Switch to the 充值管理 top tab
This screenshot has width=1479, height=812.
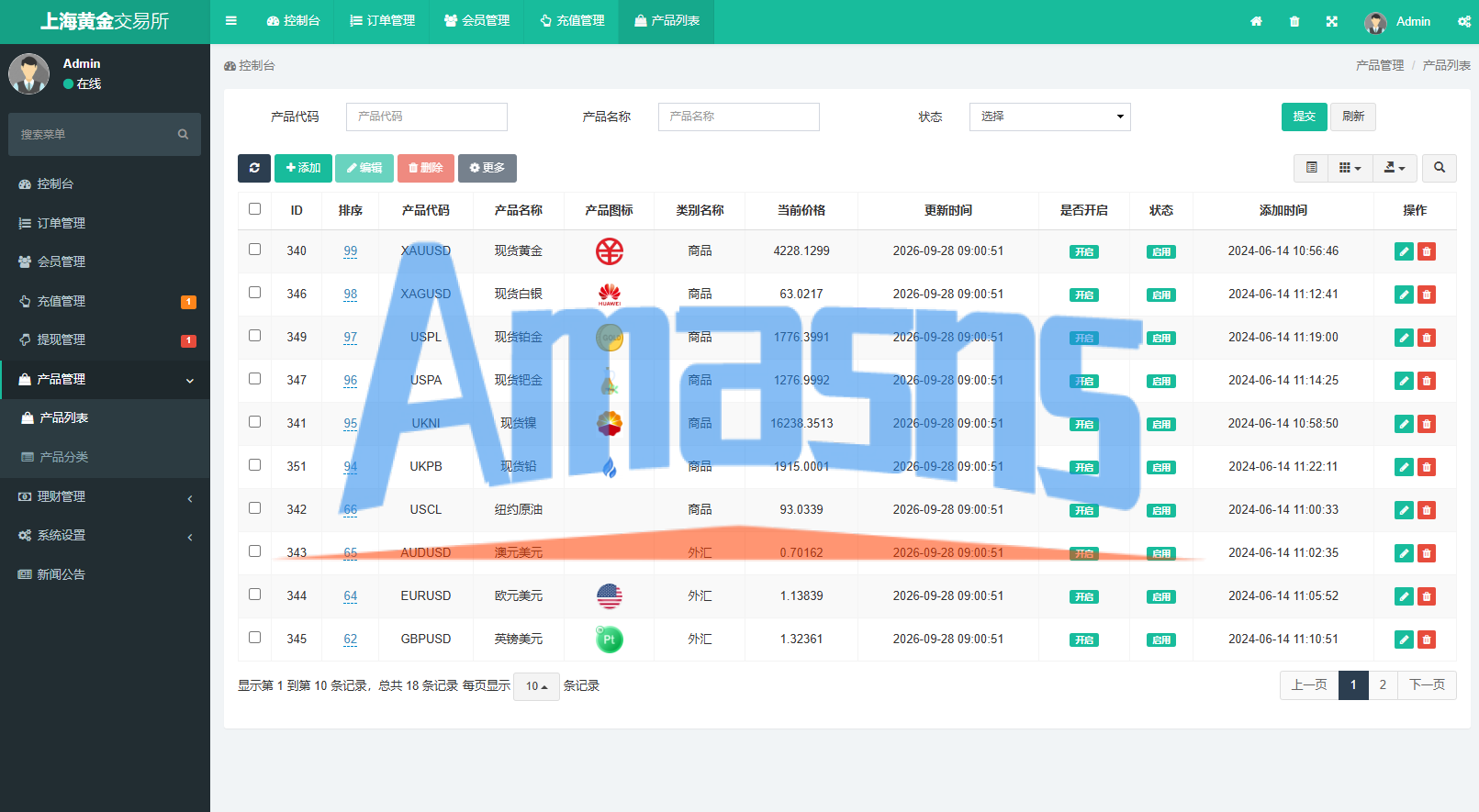(572, 21)
